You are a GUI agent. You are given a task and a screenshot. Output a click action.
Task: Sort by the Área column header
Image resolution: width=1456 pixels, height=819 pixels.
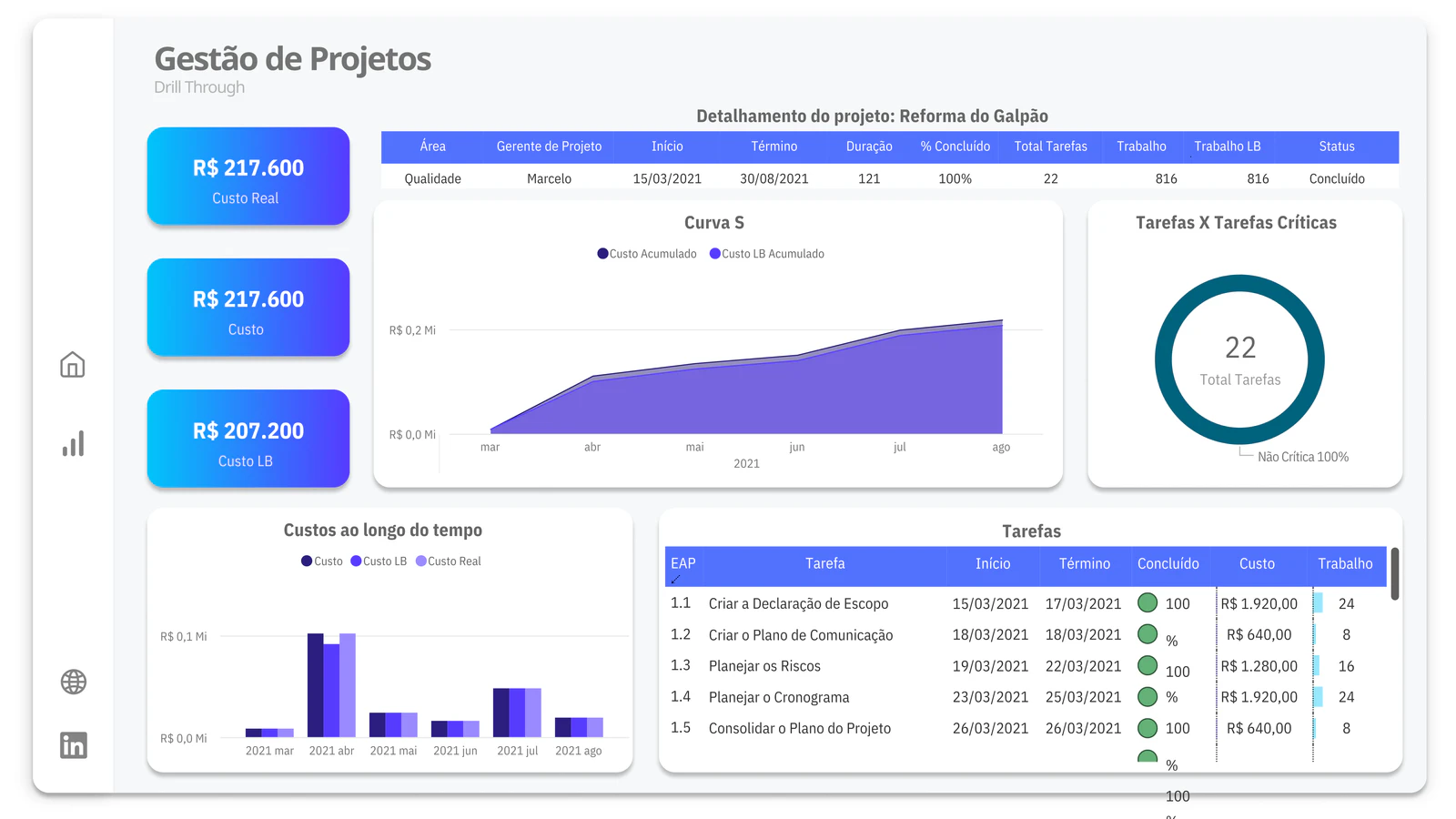coord(433,147)
